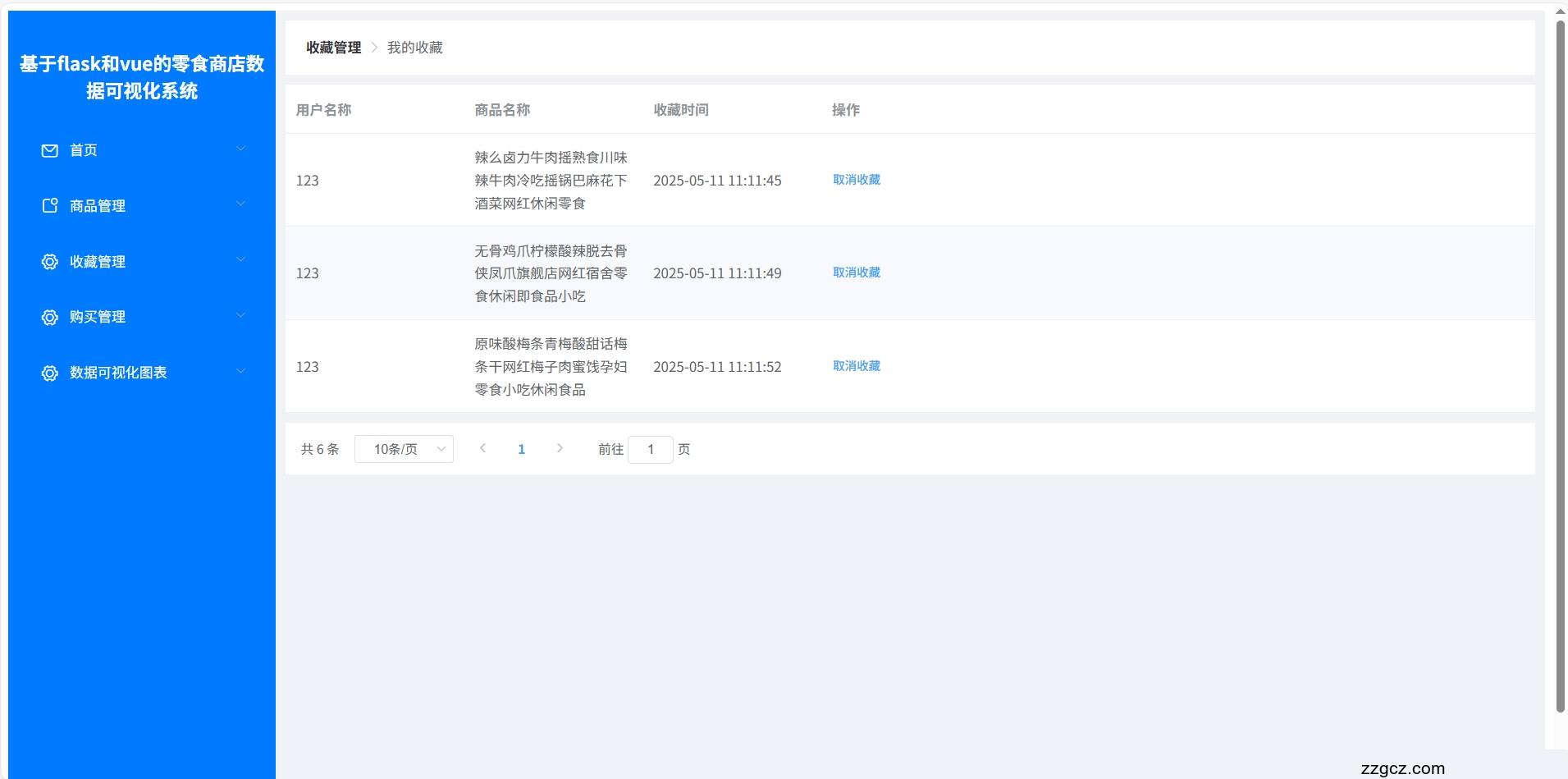Click the 收藏管理 breadcrumb link
1568x779 pixels.
pos(331,47)
